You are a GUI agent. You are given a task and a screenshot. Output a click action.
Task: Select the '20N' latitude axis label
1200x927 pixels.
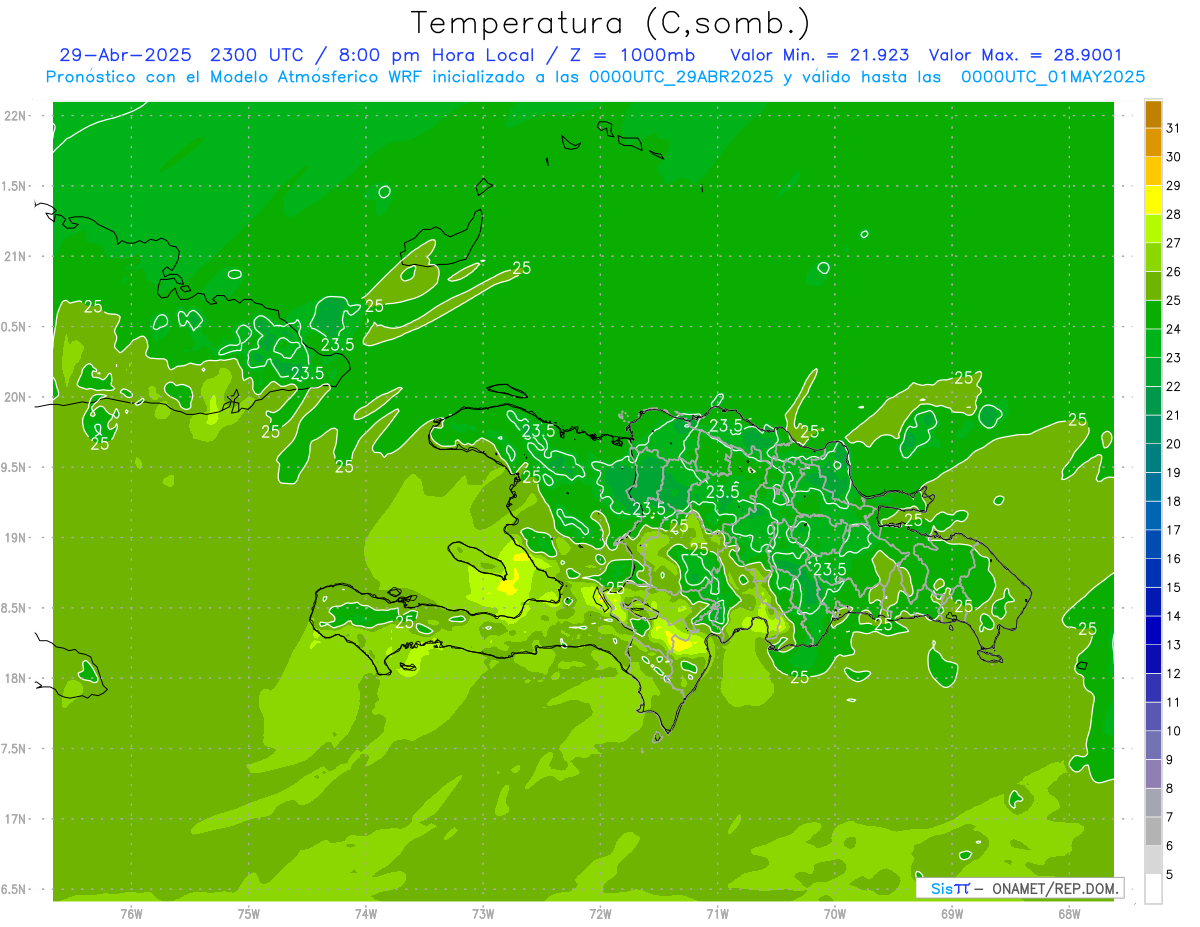click(x=17, y=397)
